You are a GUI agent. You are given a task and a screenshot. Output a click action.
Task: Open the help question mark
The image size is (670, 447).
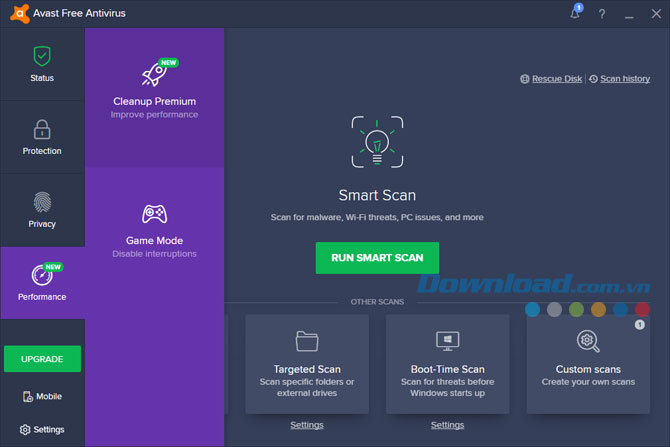[602, 14]
